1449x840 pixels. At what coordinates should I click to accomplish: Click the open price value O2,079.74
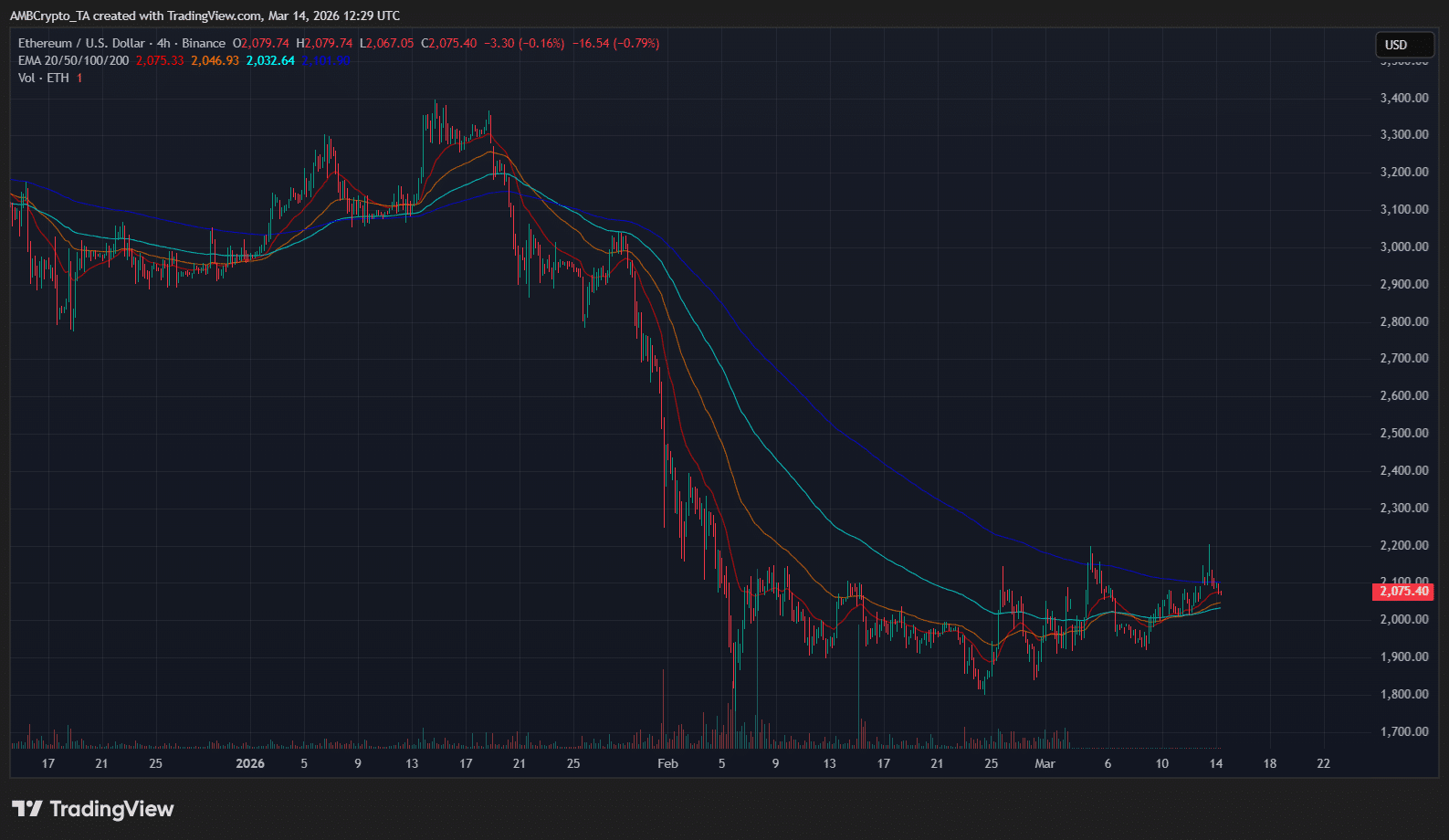tap(261, 43)
